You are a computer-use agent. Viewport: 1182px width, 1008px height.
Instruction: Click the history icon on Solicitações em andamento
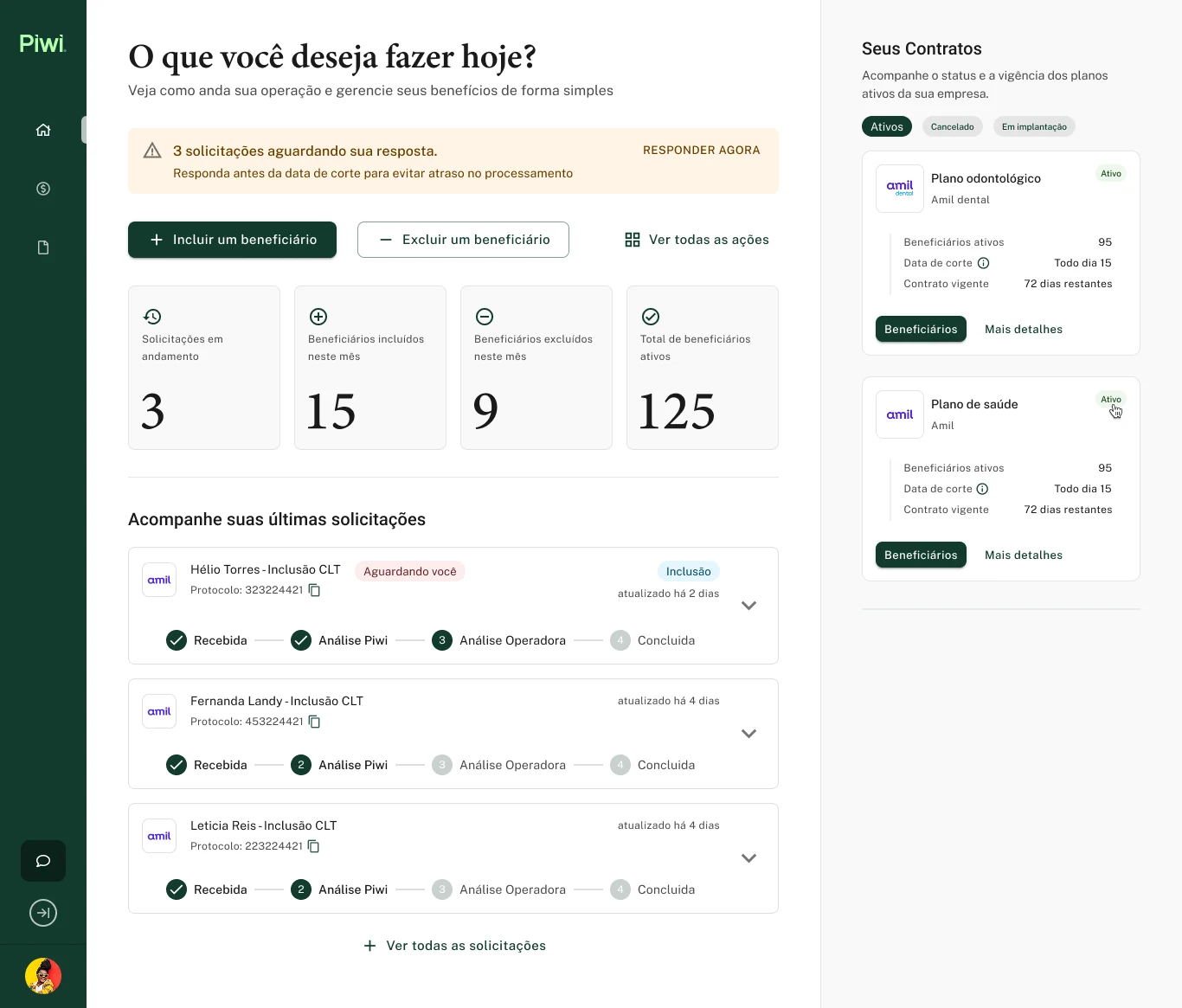pos(152,317)
